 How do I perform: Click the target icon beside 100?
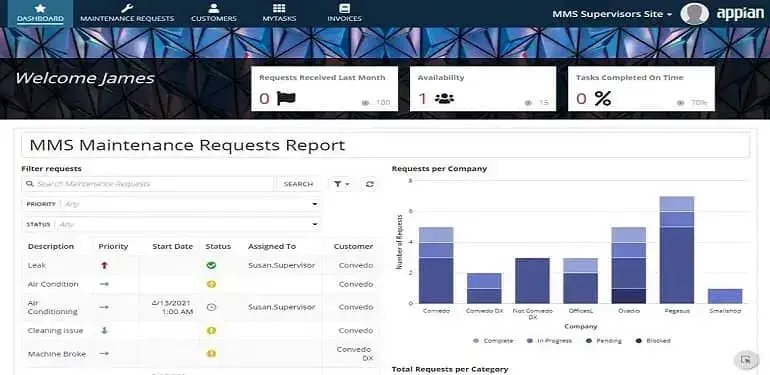[365, 103]
